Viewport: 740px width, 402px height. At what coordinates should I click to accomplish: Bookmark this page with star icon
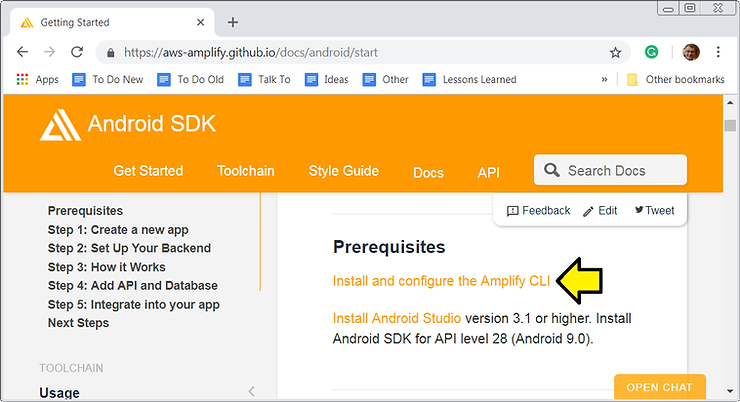tap(615, 52)
